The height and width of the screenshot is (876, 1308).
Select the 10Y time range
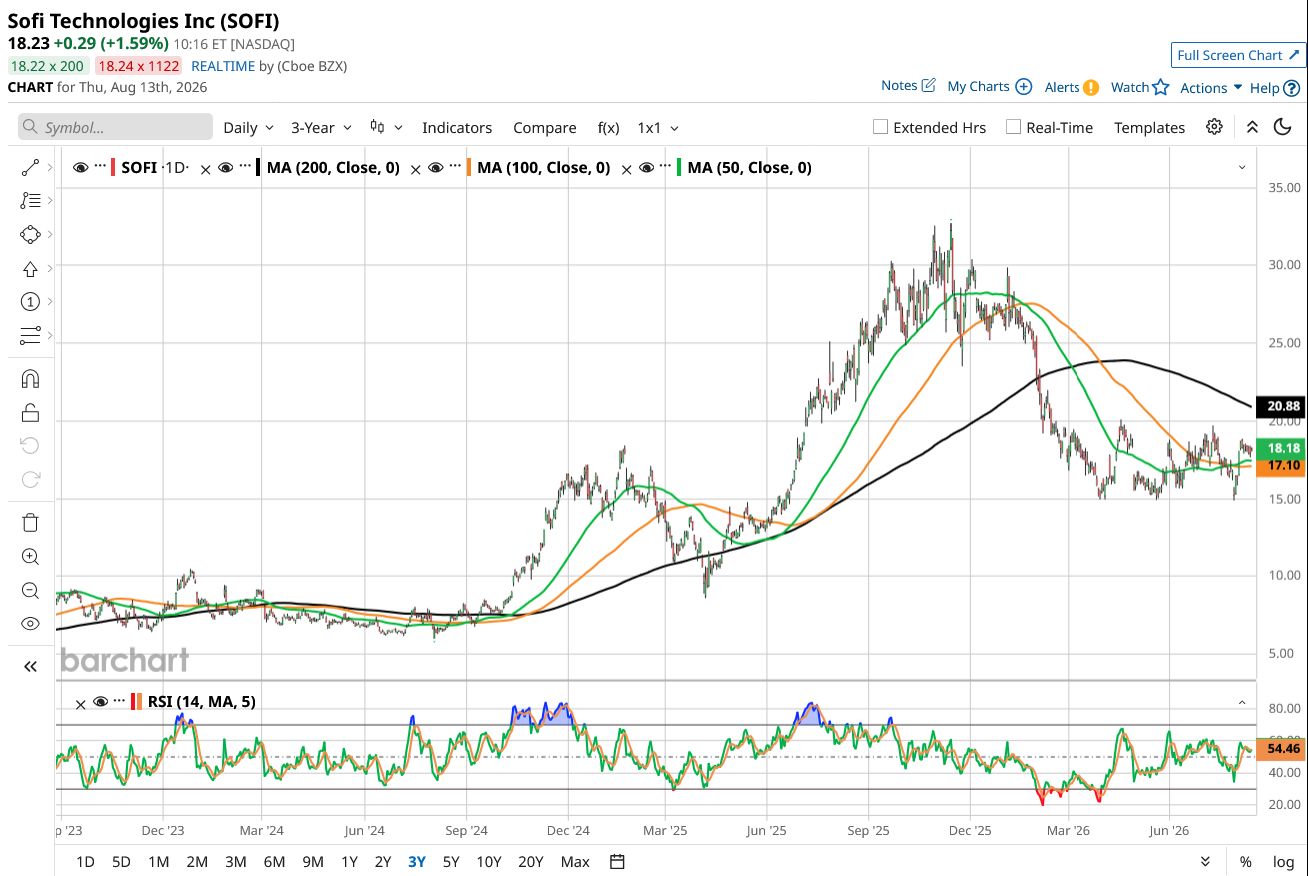click(489, 862)
